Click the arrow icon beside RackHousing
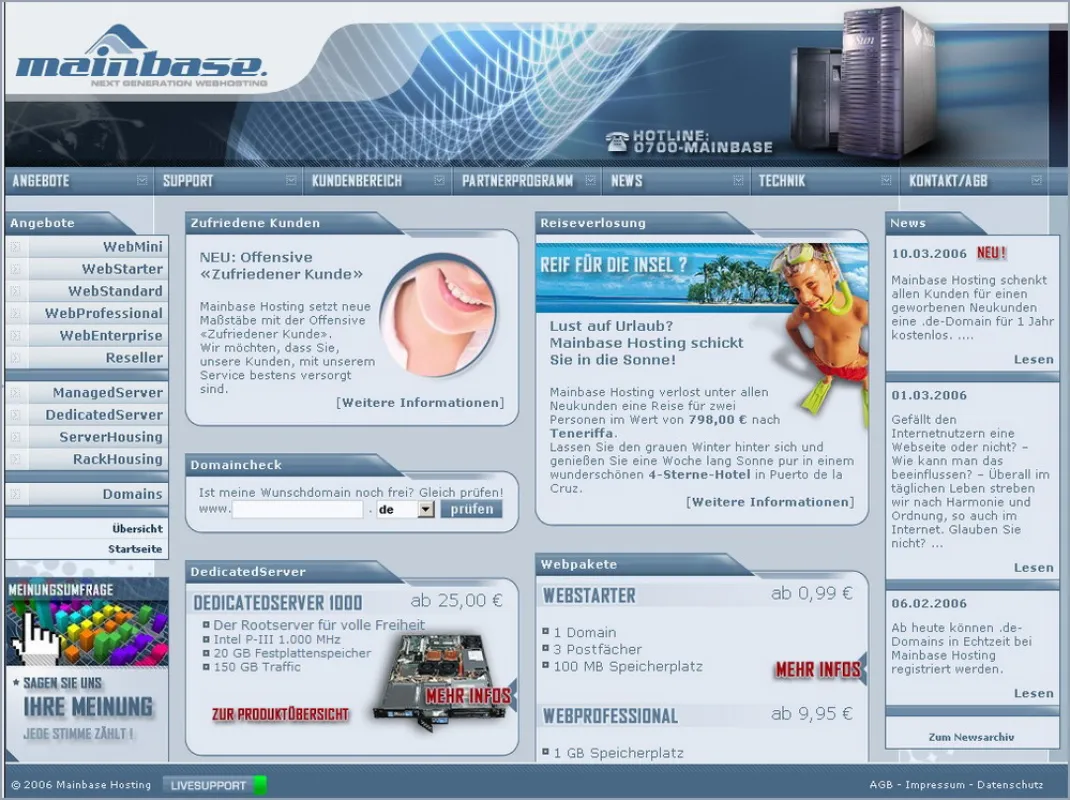The image size is (1070, 800). tap(15, 459)
